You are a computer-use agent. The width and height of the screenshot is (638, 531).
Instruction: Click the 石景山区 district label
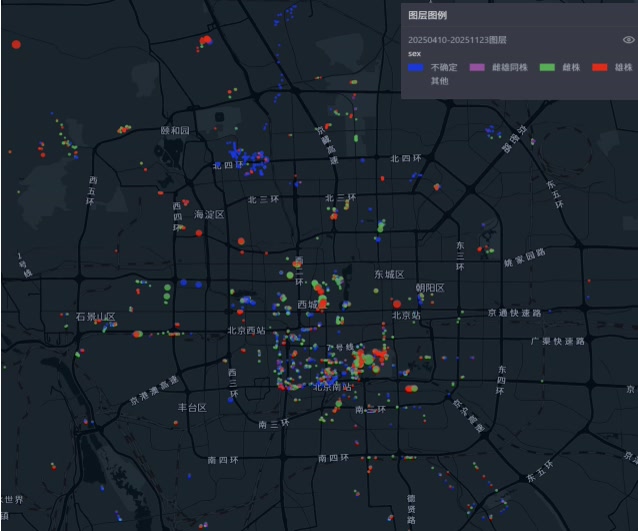95,317
